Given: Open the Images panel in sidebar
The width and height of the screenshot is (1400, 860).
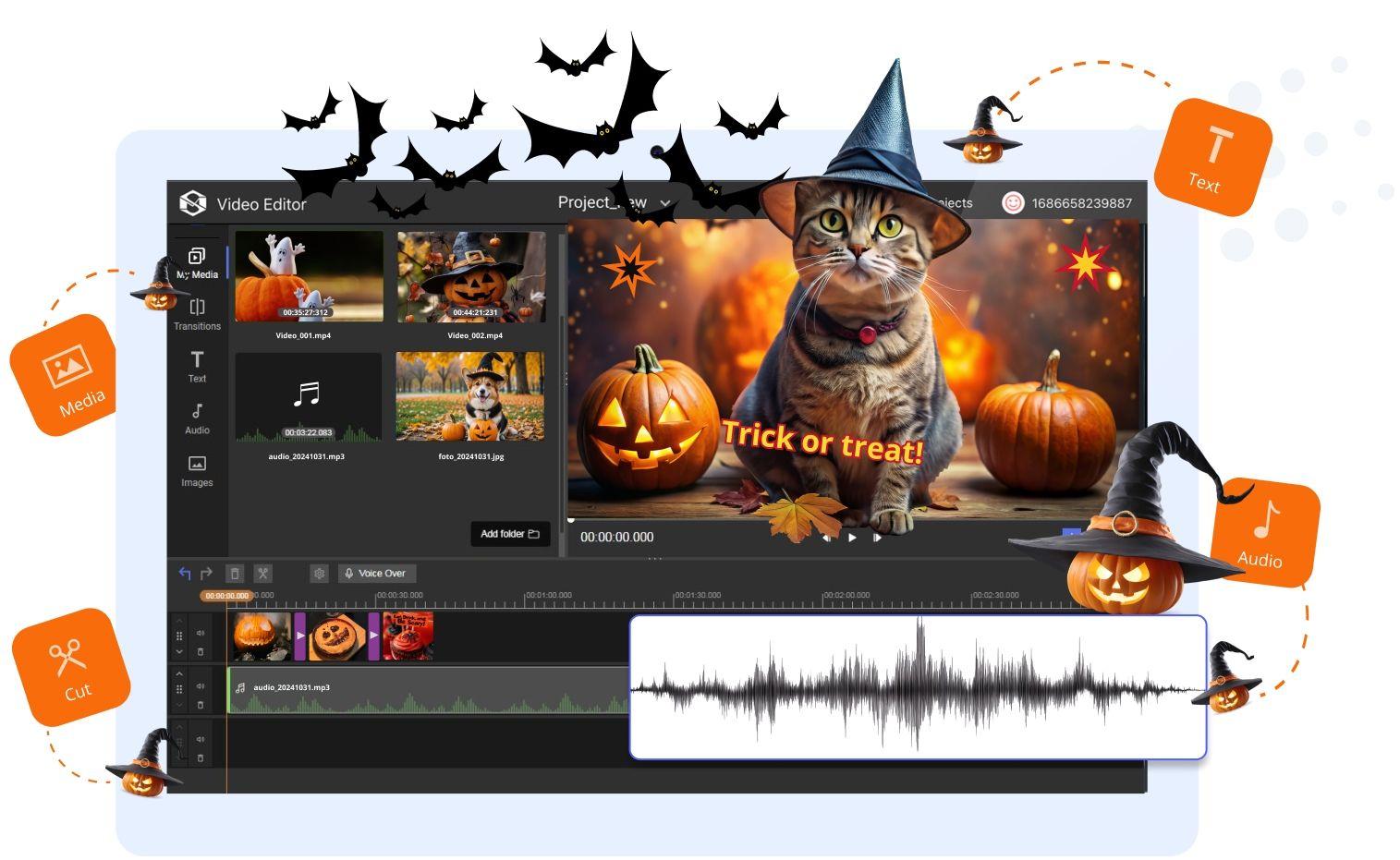Looking at the screenshot, I should pyautogui.click(x=197, y=470).
